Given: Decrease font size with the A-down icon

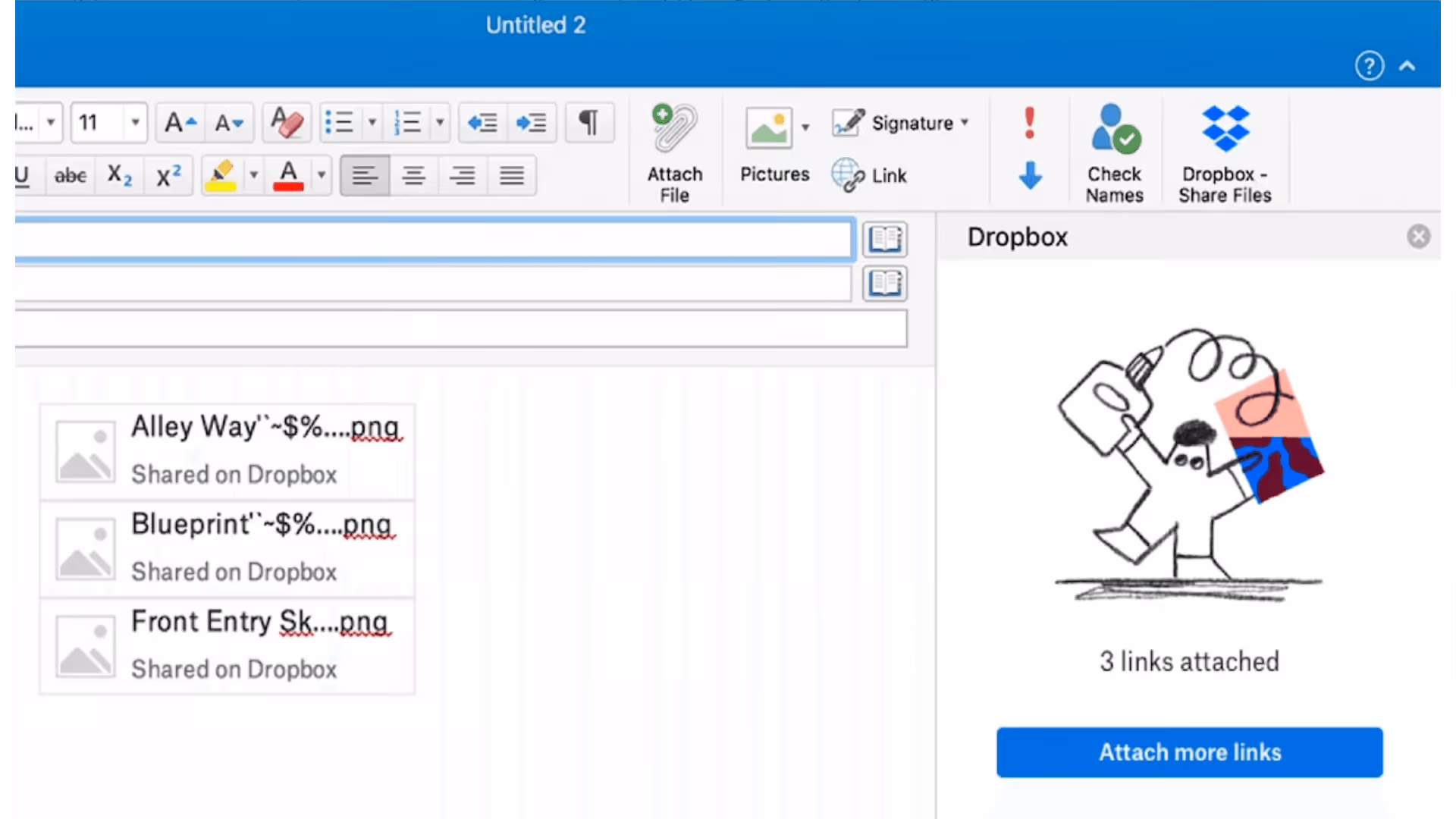Looking at the screenshot, I should click(x=229, y=122).
